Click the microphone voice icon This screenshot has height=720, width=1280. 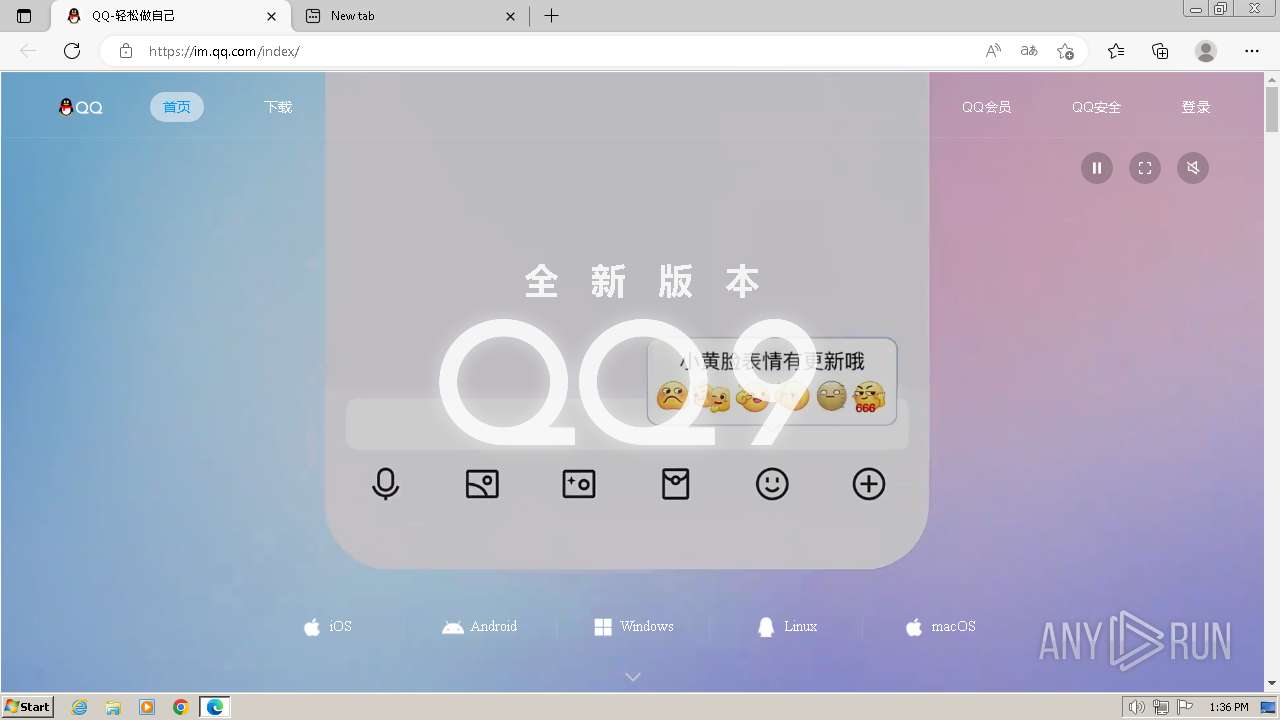385,484
